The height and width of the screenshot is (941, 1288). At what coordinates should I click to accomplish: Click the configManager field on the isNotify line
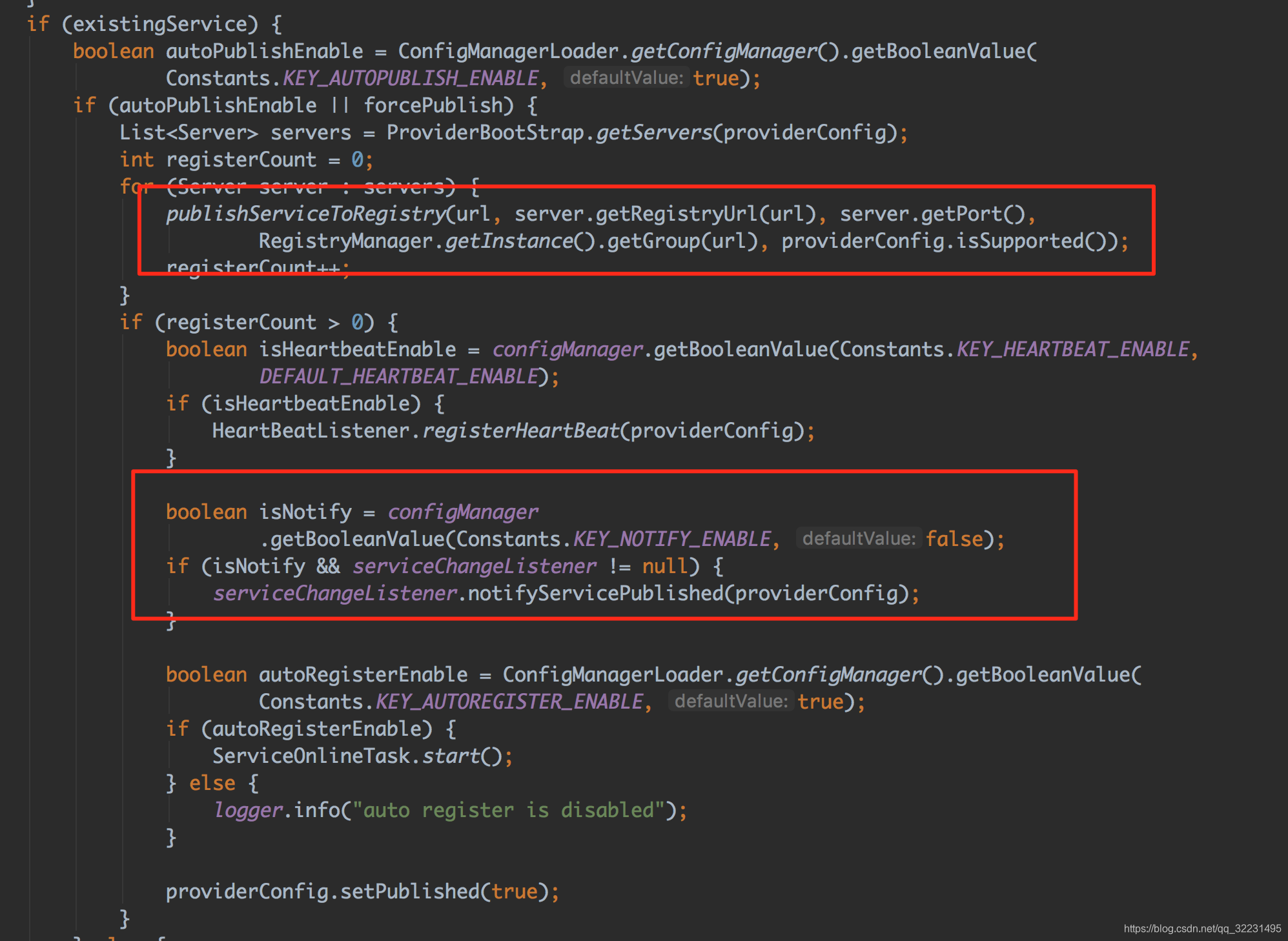click(x=462, y=512)
